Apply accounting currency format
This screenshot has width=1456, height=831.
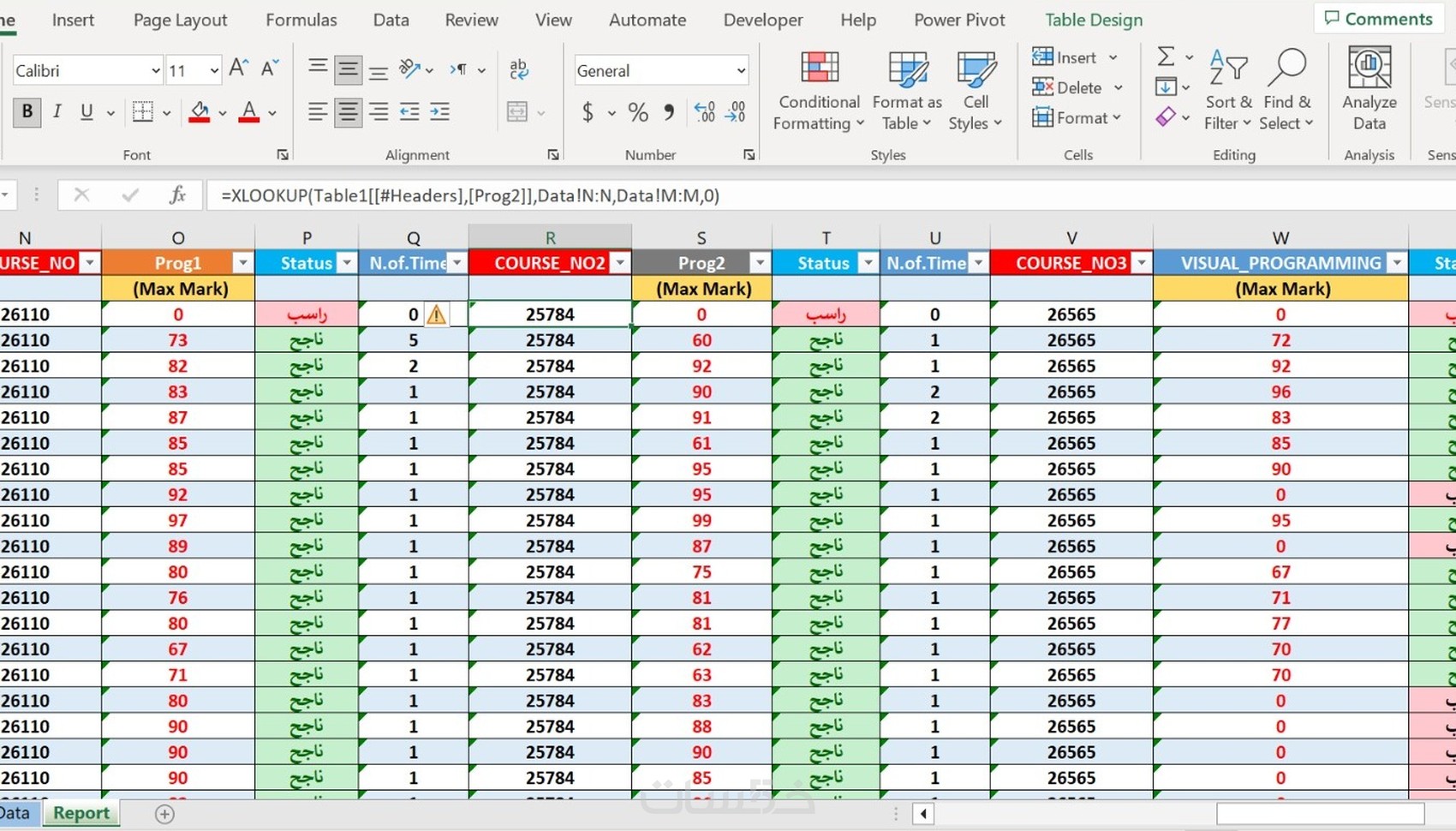click(588, 111)
